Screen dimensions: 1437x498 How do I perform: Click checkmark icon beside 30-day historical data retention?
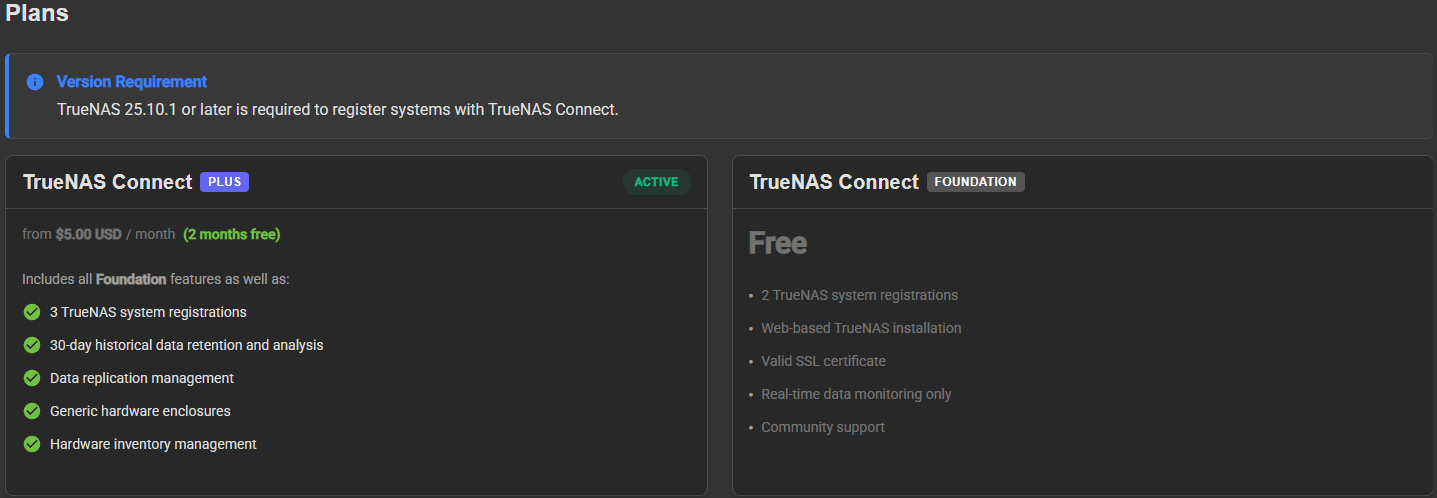point(32,345)
